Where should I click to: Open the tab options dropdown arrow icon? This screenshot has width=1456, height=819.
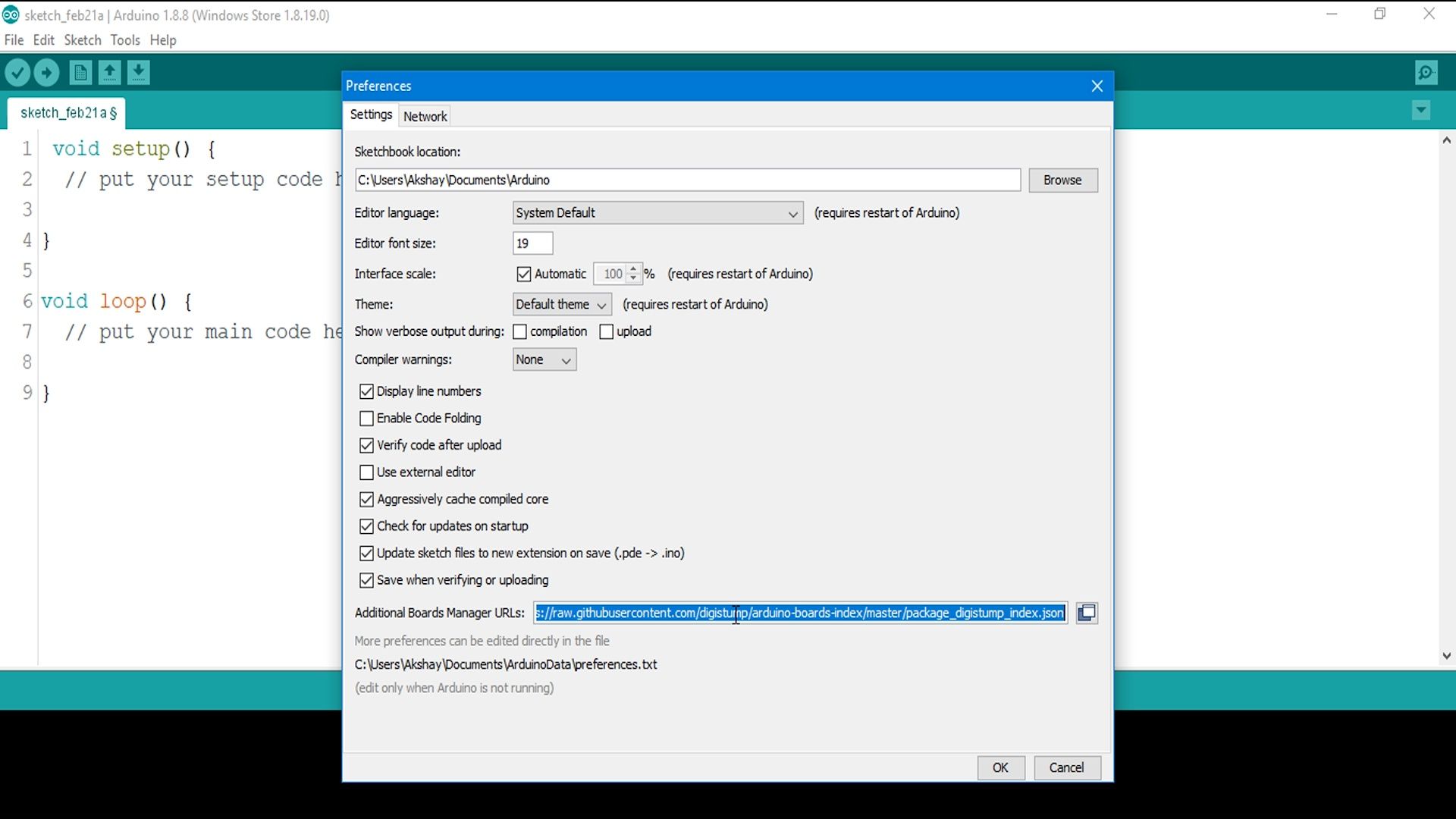click(1421, 111)
